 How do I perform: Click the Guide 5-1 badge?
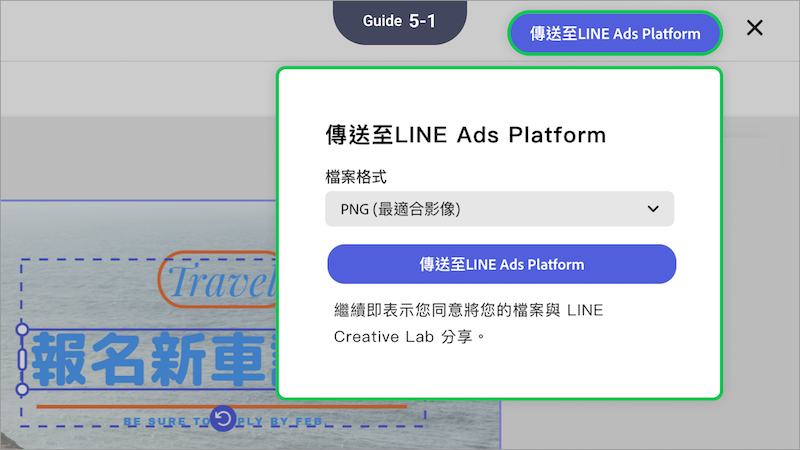coord(399,21)
